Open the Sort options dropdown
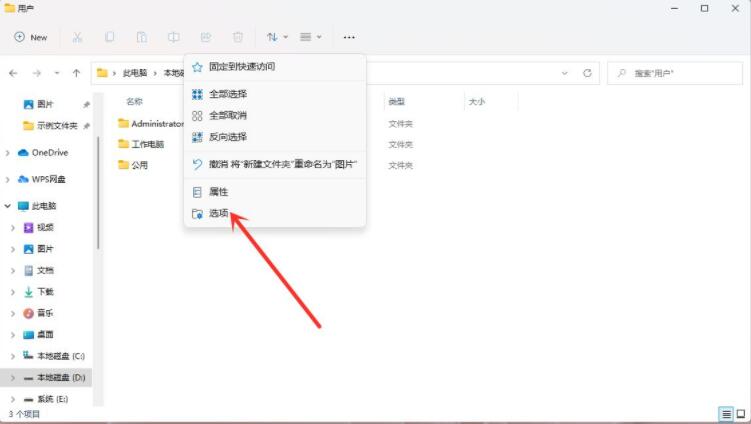Image resolution: width=751 pixels, height=424 pixels. (x=277, y=37)
